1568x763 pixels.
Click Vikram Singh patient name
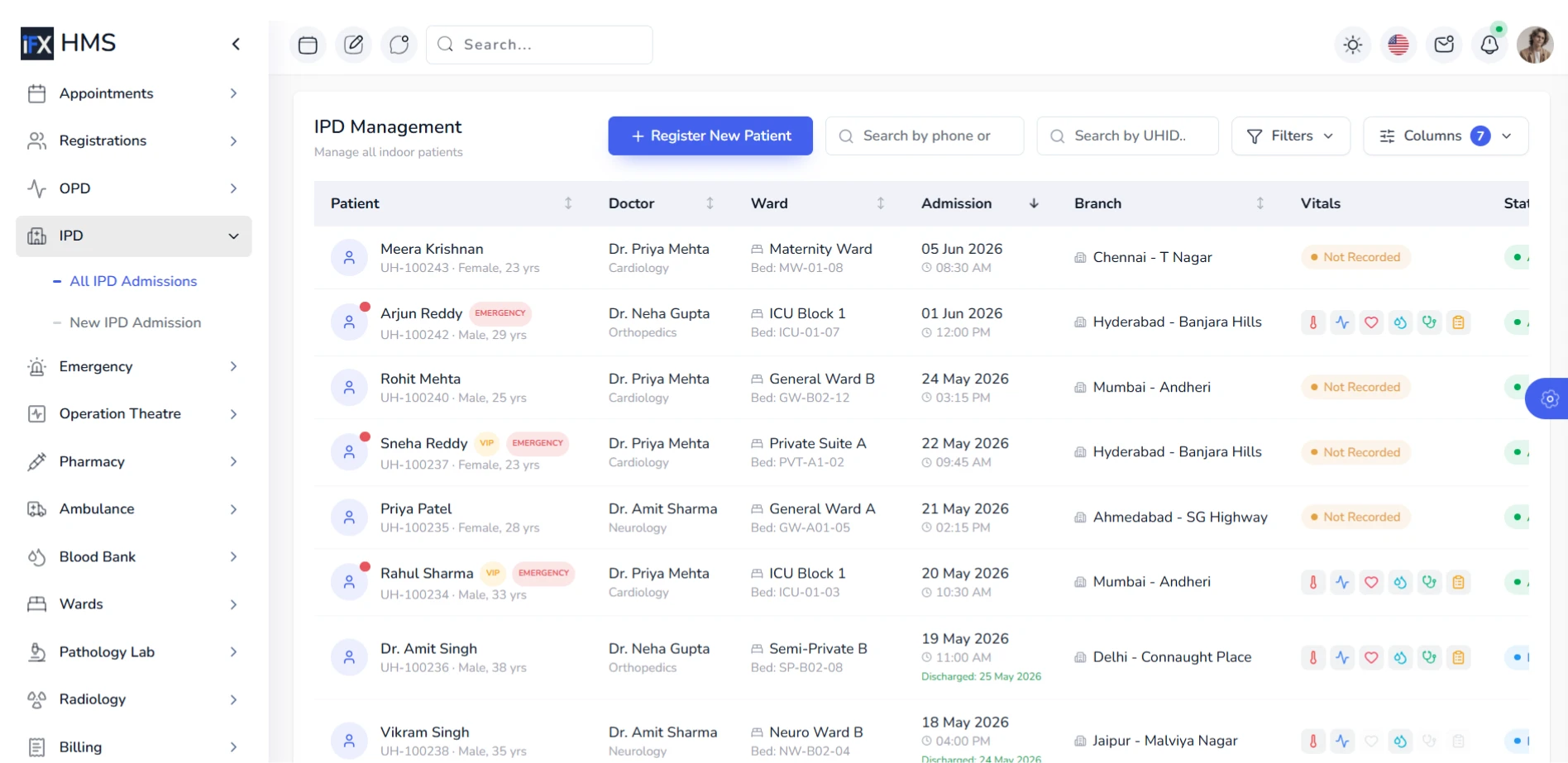pyautogui.click(x=424, y=732)
